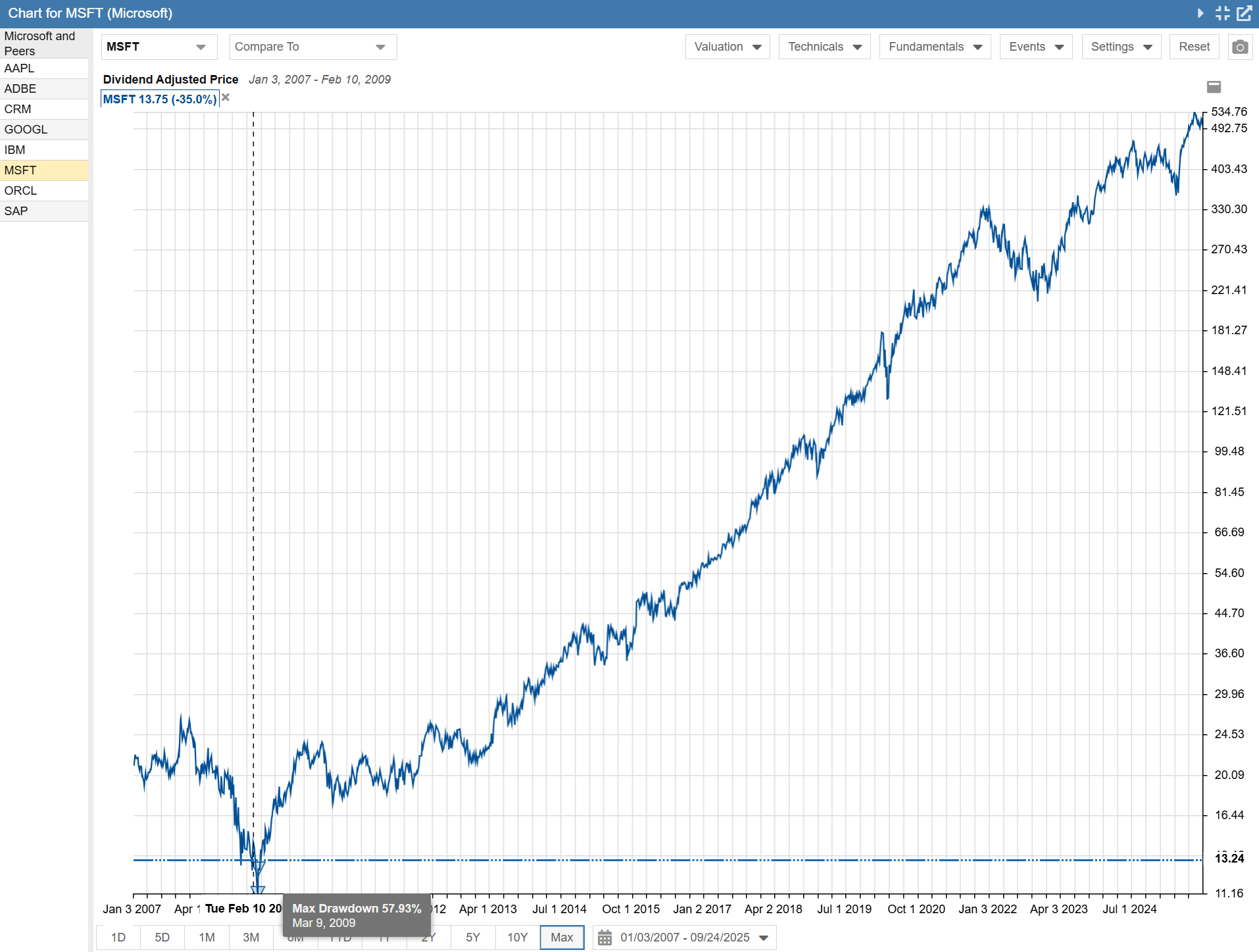Remove the MSFT series with the X icon
The height and width of the screenshot is (952, 1259).
click(x=226, y=98)
